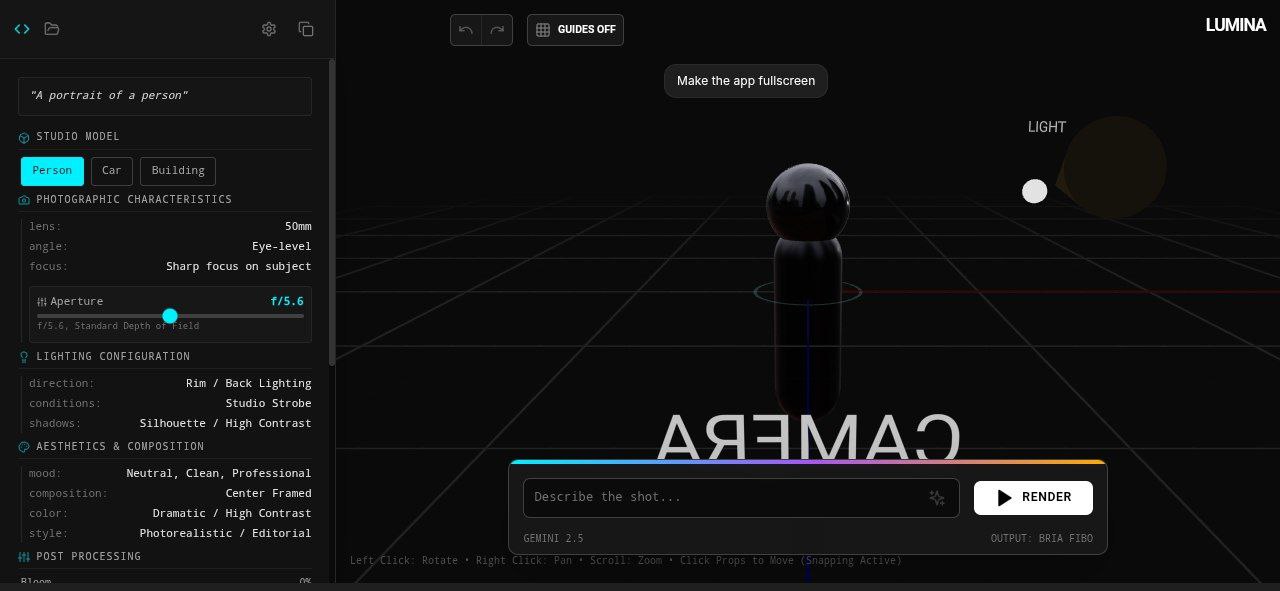
Task: Click the LUMINA logo
Action: point(1236,25)
